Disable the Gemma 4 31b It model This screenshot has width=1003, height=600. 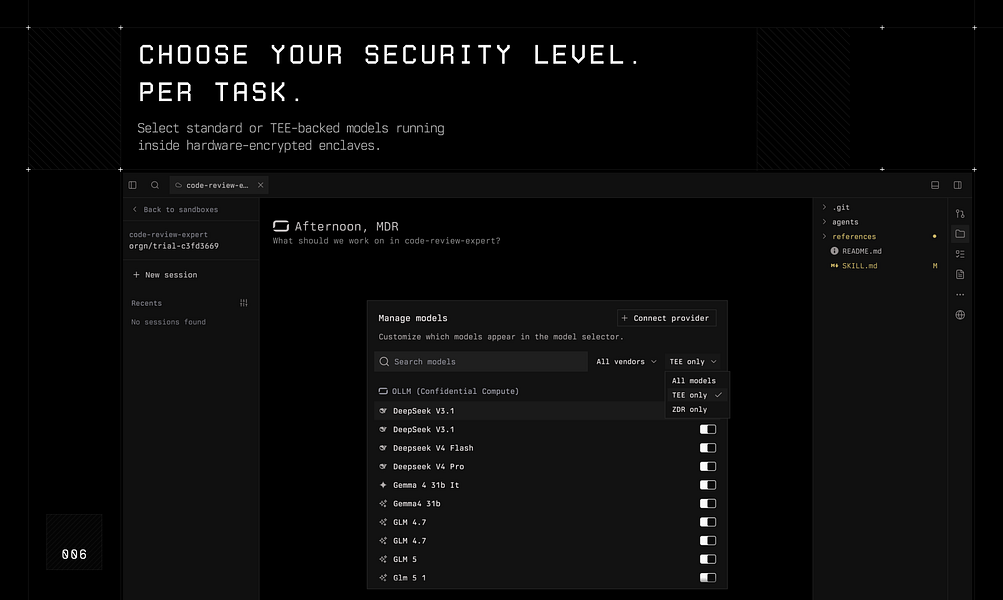707,485
